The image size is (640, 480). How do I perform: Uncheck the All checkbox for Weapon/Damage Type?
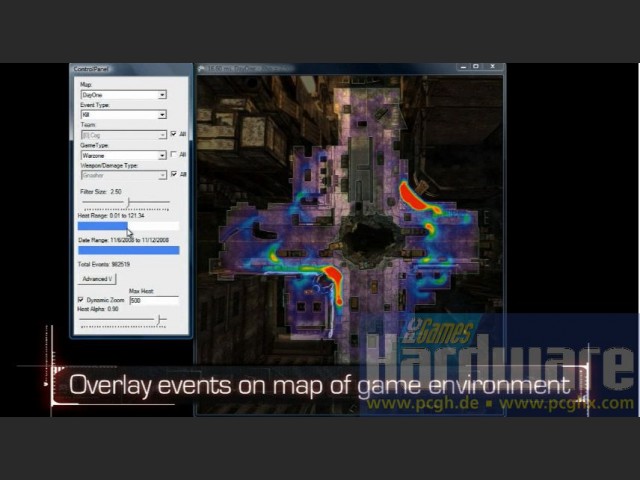click(x=173, y=174)
